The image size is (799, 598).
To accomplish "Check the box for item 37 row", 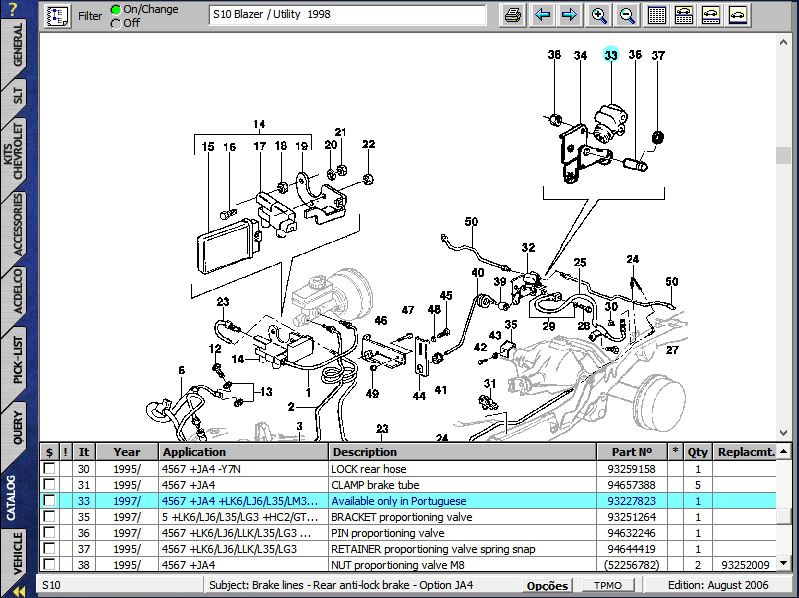I will (x=49, y=549).
